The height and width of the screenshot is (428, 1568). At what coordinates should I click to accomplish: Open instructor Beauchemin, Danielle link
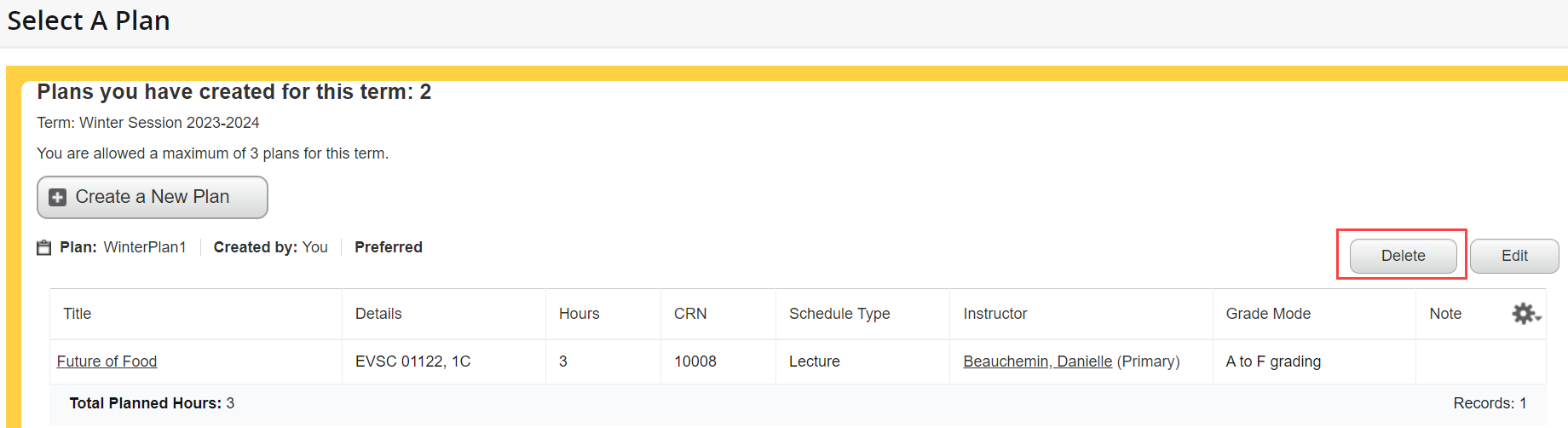pos(1037,361)
